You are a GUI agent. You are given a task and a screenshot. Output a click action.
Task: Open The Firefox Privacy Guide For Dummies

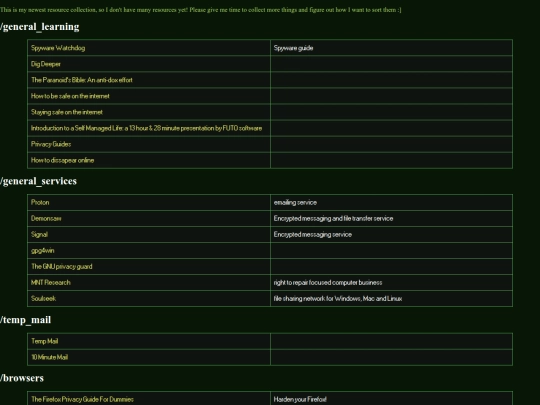pyautogui.click(x=82, y=399)
